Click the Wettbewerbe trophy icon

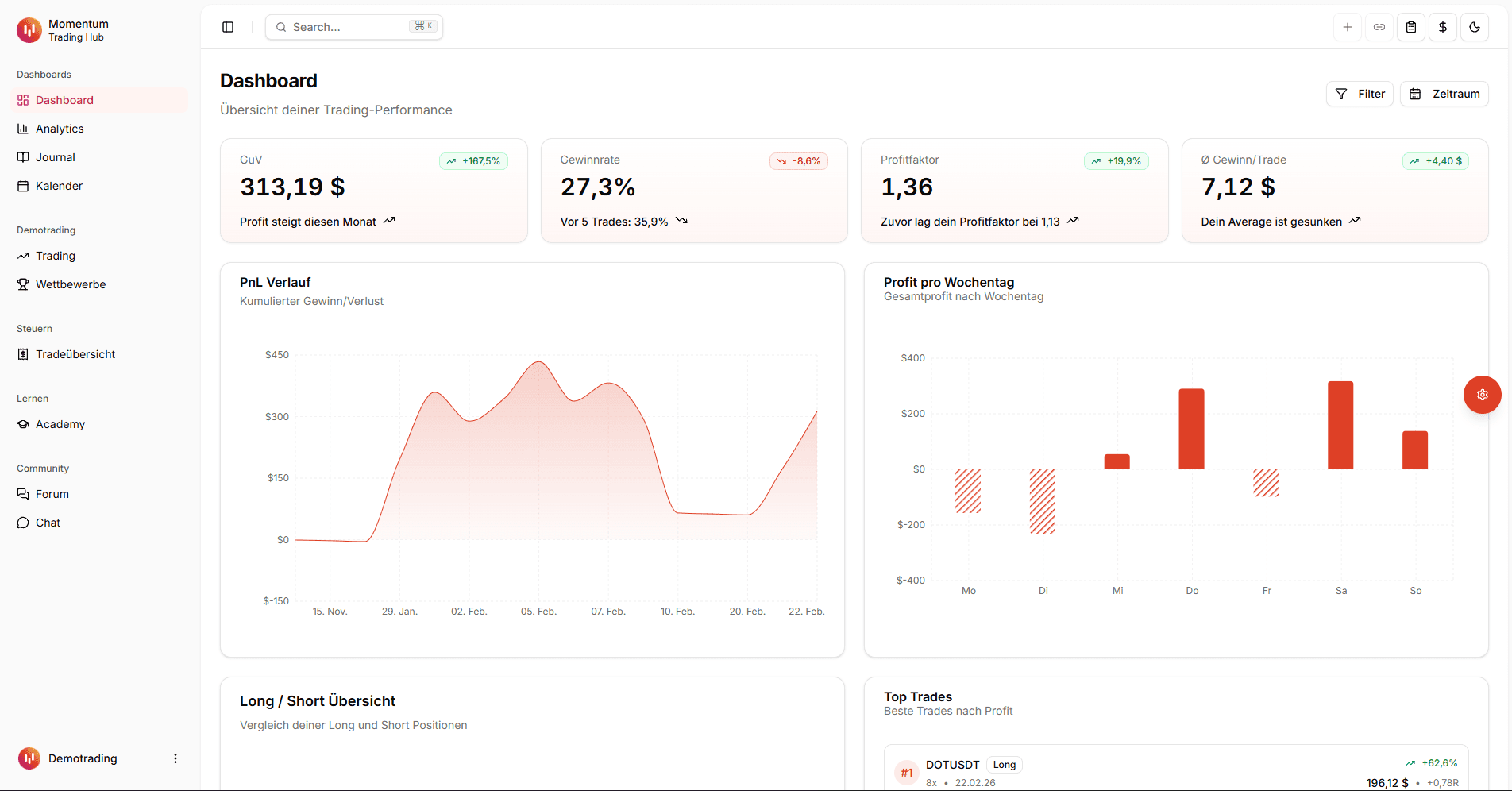click(23, 284)
